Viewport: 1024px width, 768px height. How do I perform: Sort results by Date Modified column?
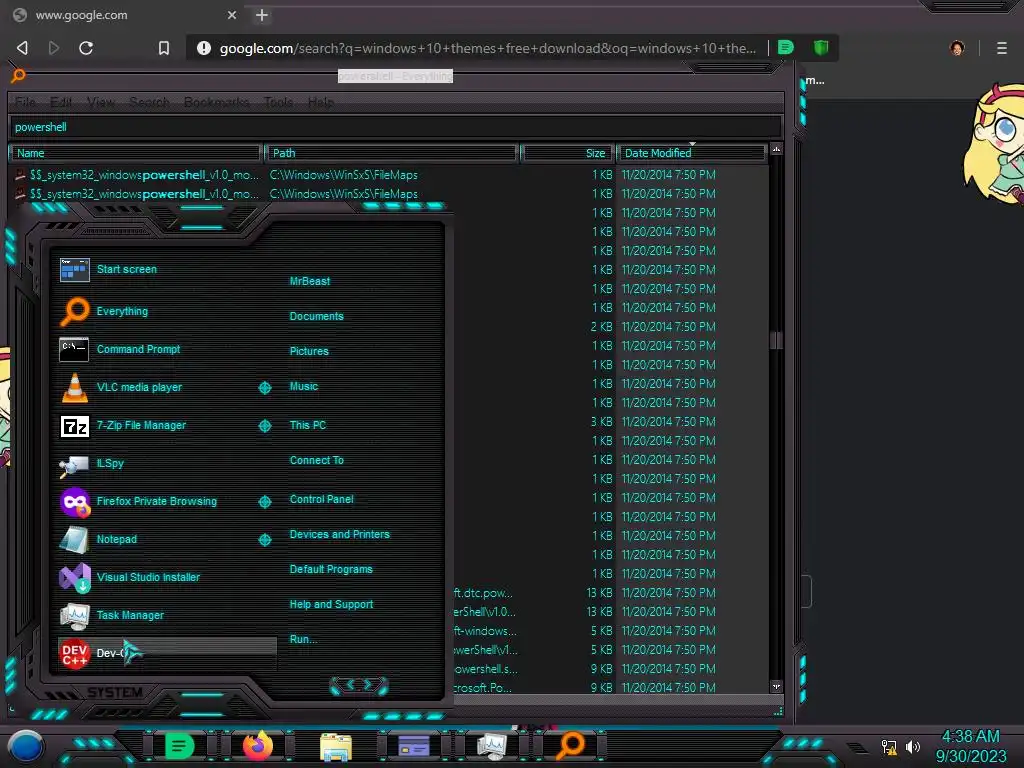coord(692,153)
